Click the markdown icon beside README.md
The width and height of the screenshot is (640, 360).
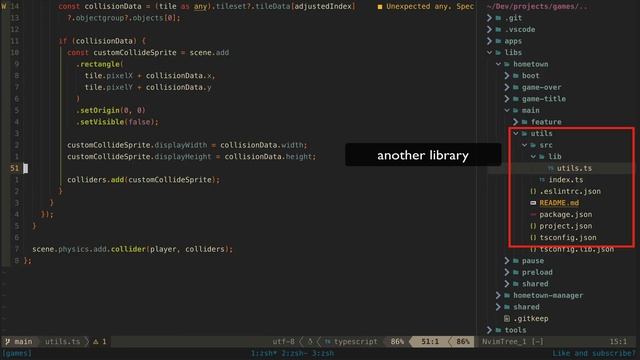(x=533, y=202)
